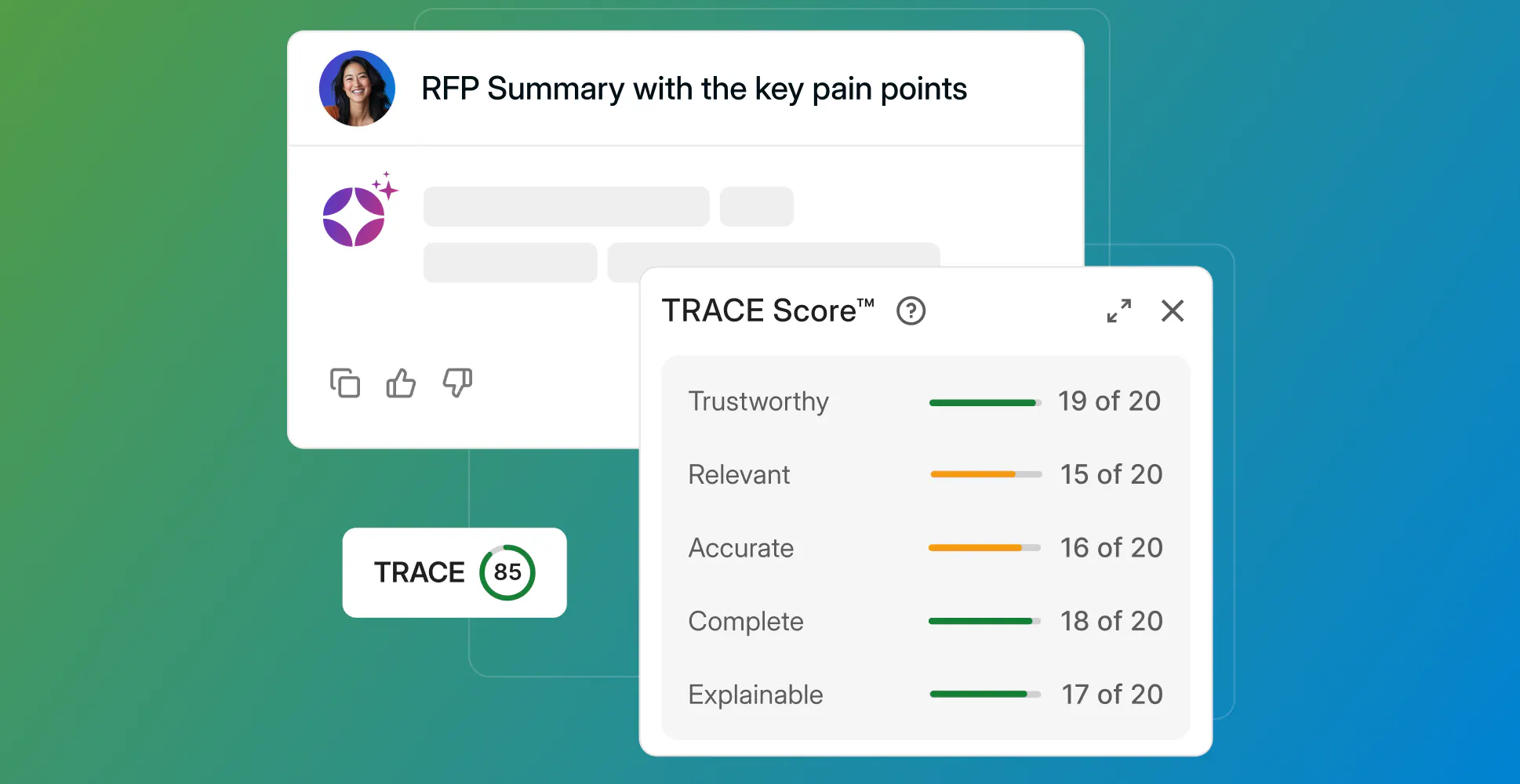Expand the Accurate score details
This screenshot has height=784, width=1520.
740,548
